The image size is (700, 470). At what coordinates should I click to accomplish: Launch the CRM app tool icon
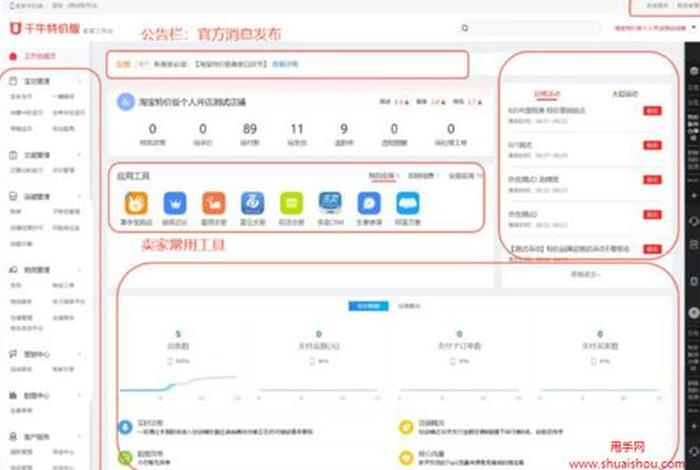(x=330, y=203)
